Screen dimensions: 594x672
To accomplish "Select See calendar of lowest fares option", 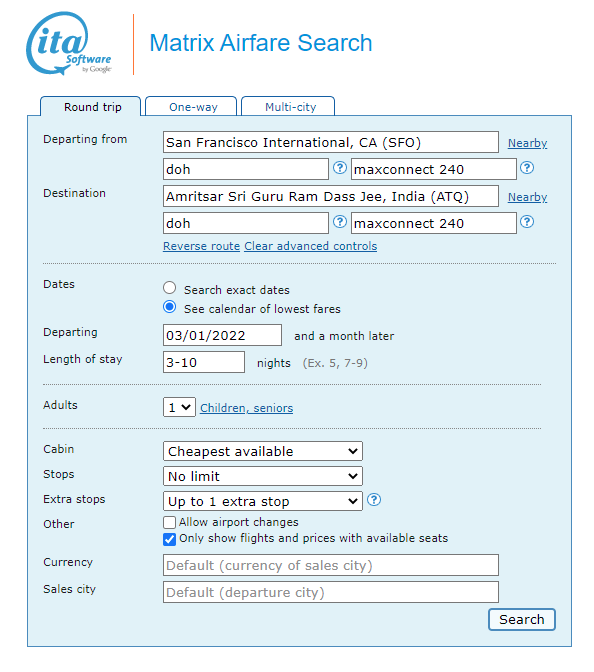I will [170, 307].
